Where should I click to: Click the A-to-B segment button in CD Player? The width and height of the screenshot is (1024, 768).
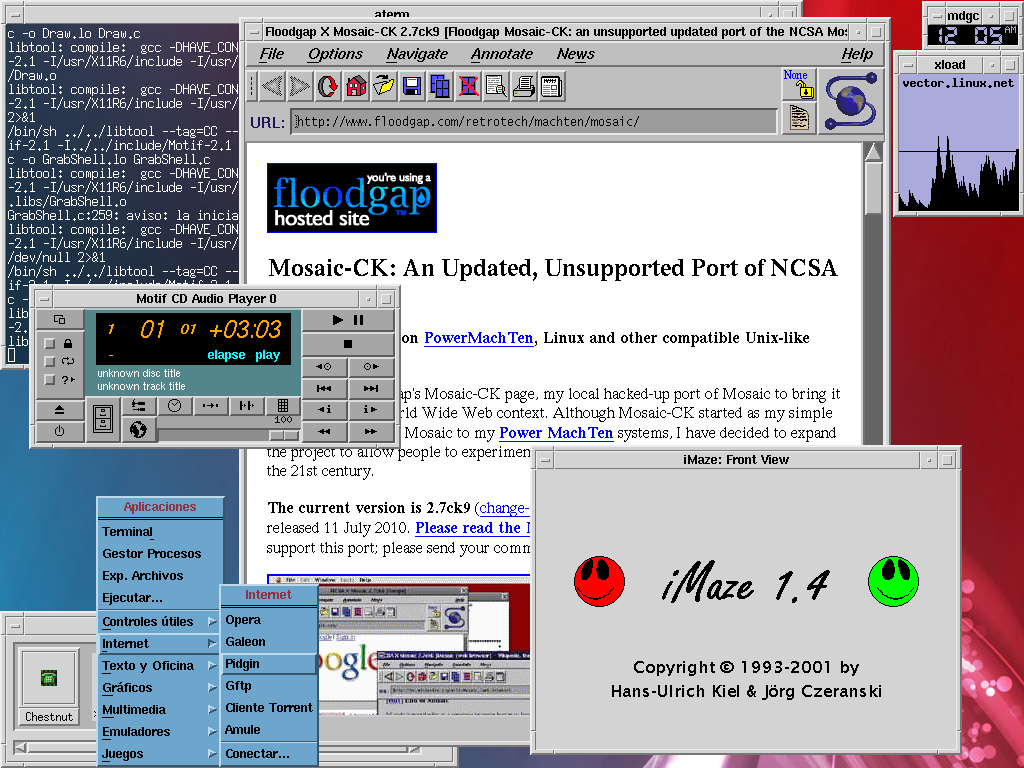[210, 406]
